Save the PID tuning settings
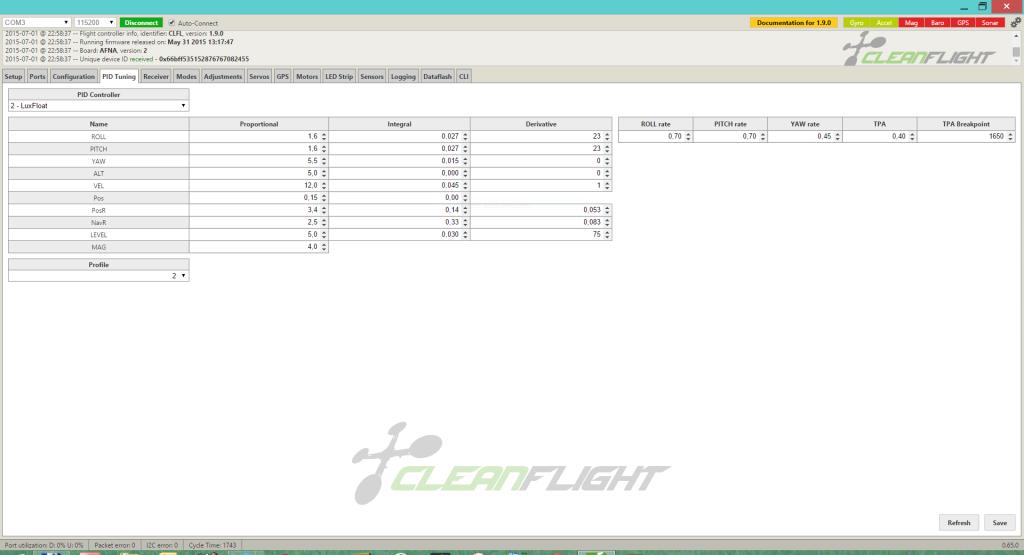 998,522
